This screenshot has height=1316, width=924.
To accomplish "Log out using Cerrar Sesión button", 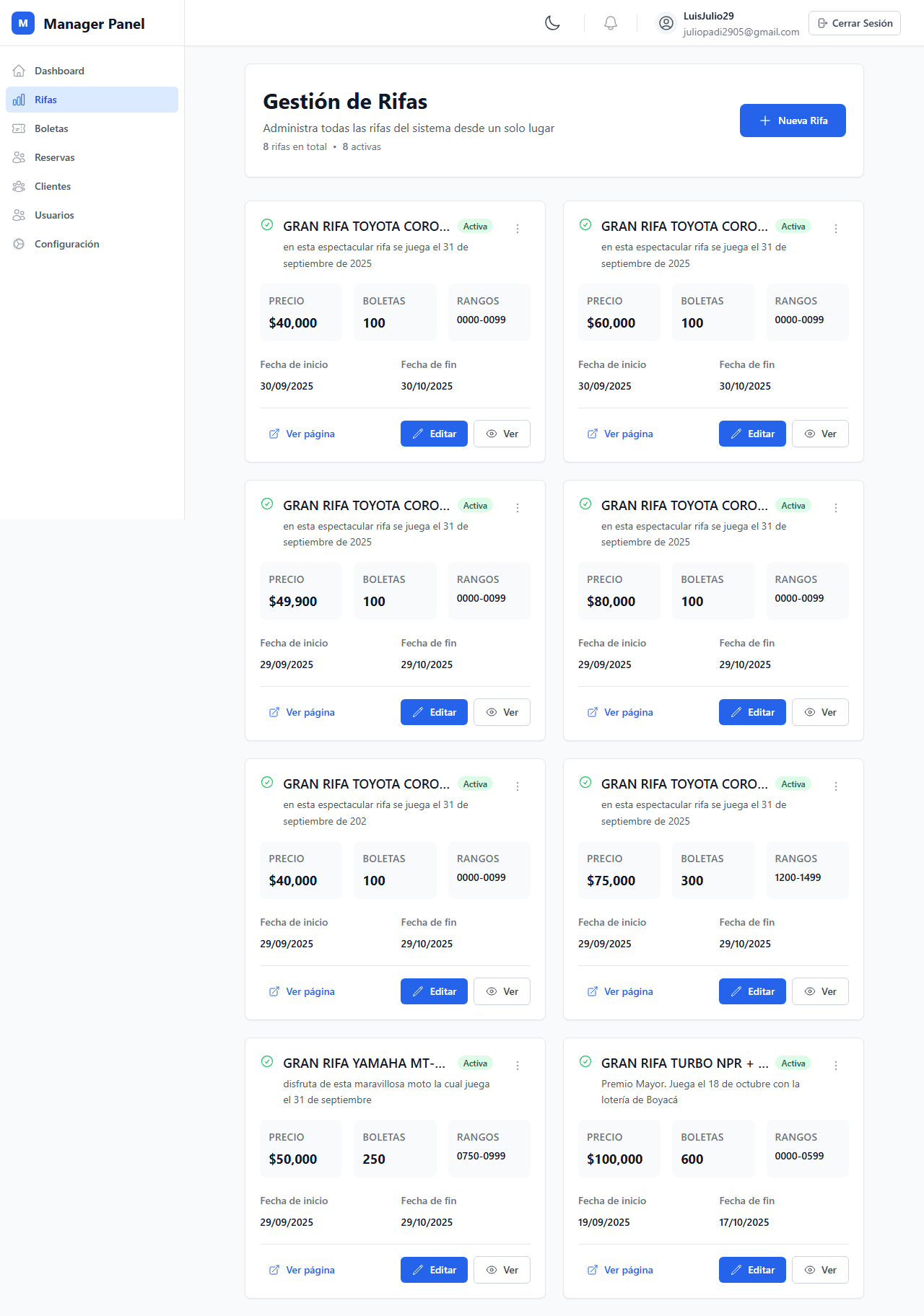I will click(x=855, y=23).
